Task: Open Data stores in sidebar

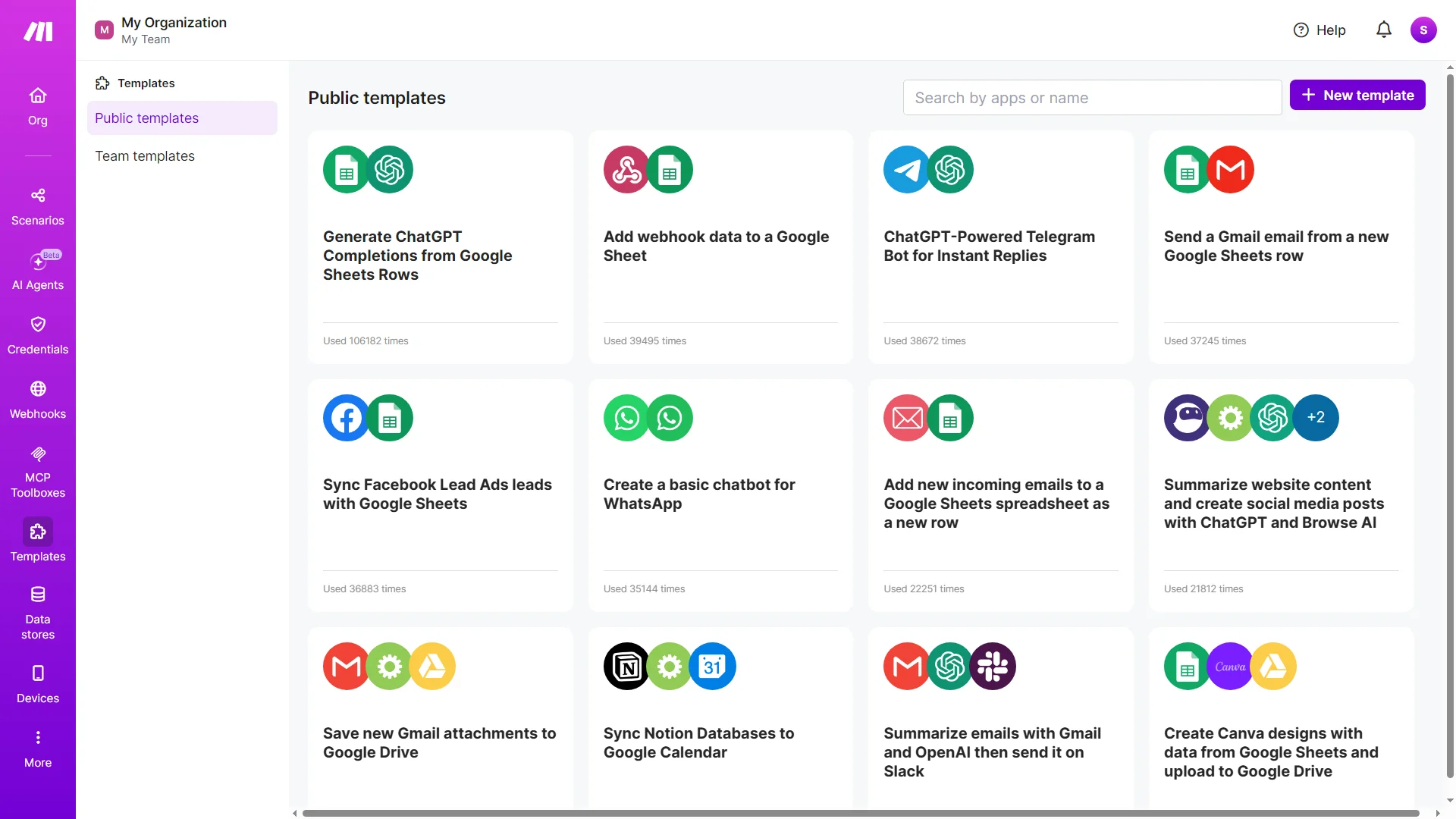Action: (38, 613)
